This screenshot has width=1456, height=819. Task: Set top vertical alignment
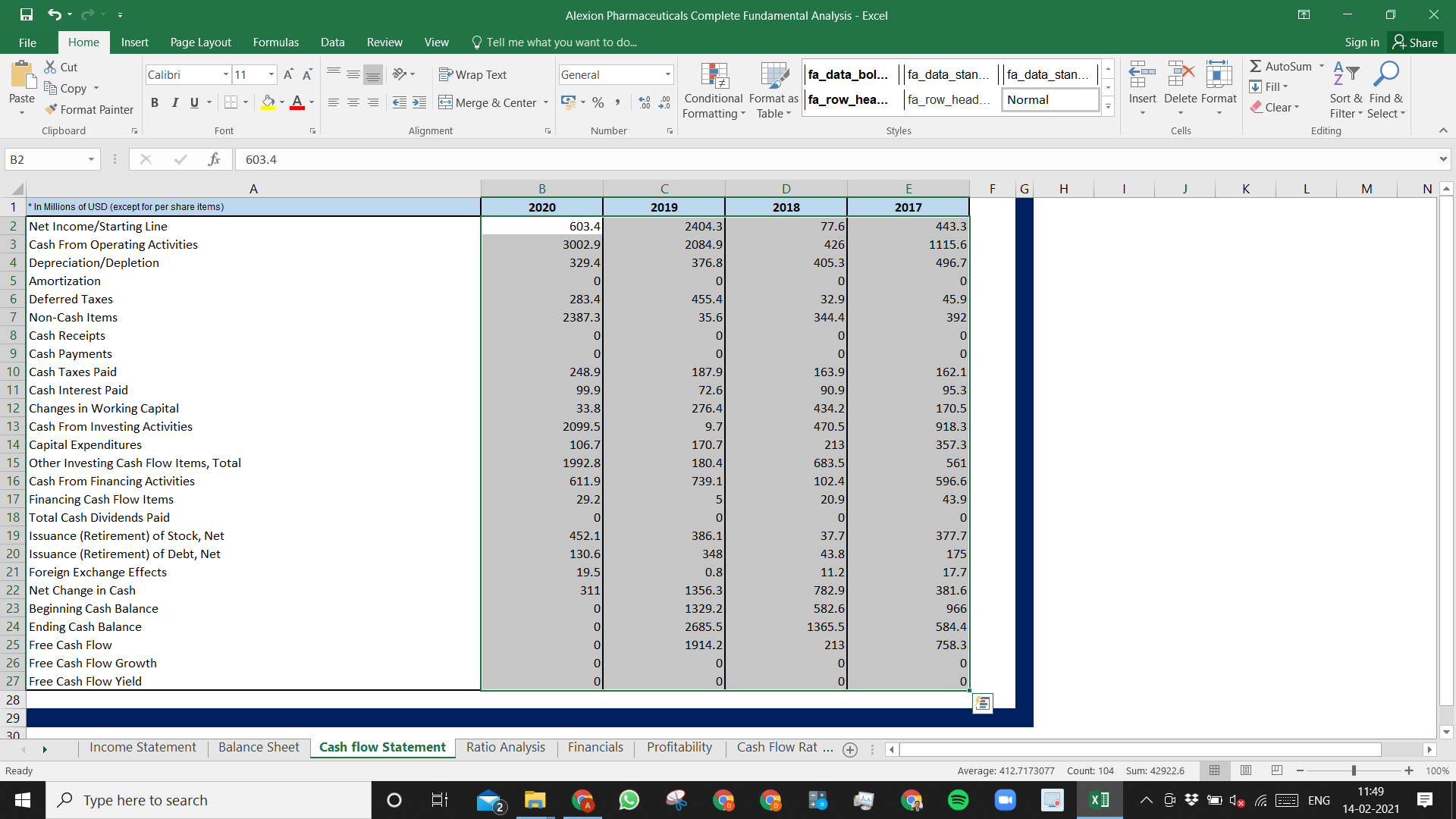tap(334, 74)
